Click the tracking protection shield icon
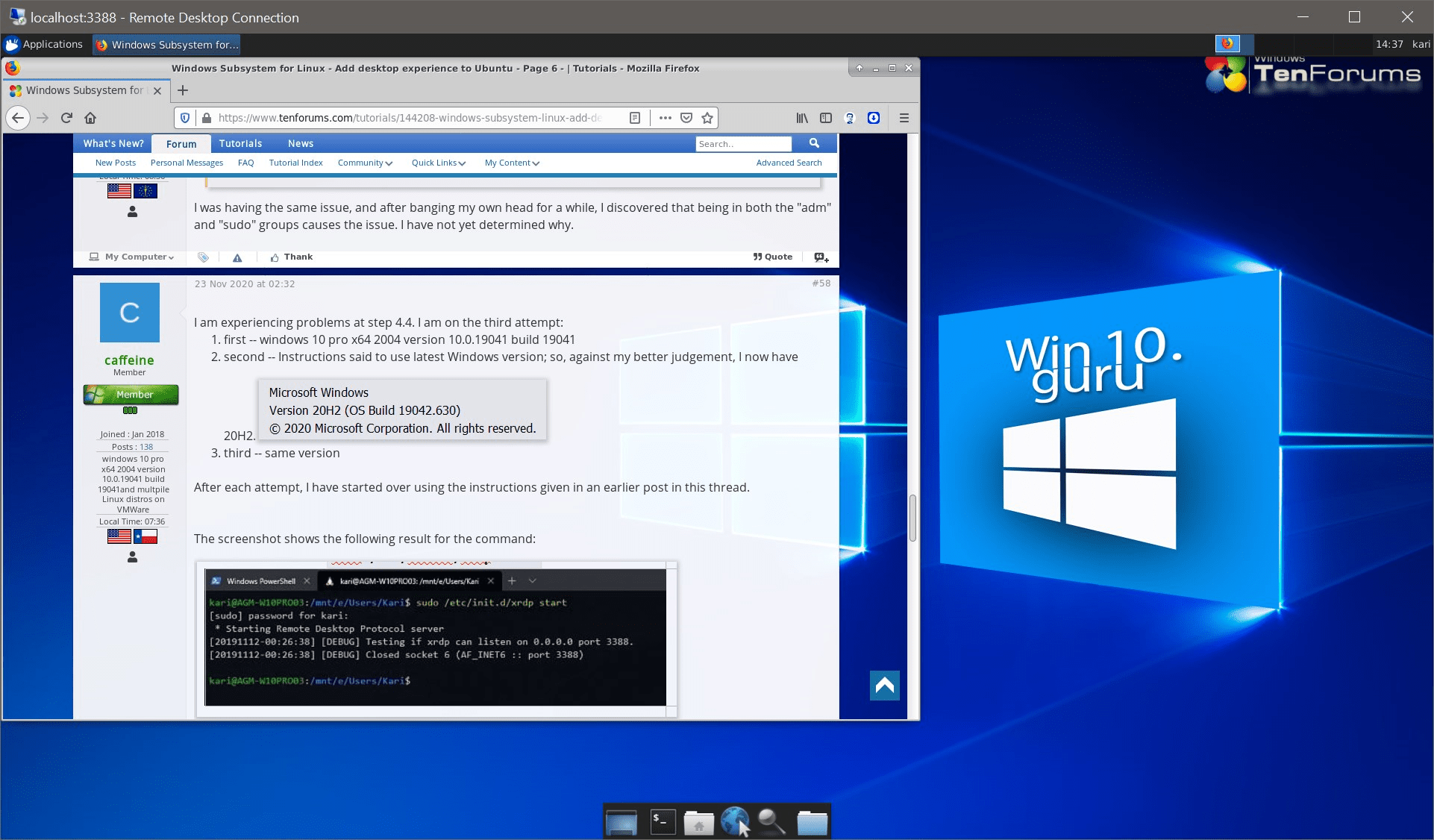The height and width of the screenshot is (840, 1434). tap(184, 118)
